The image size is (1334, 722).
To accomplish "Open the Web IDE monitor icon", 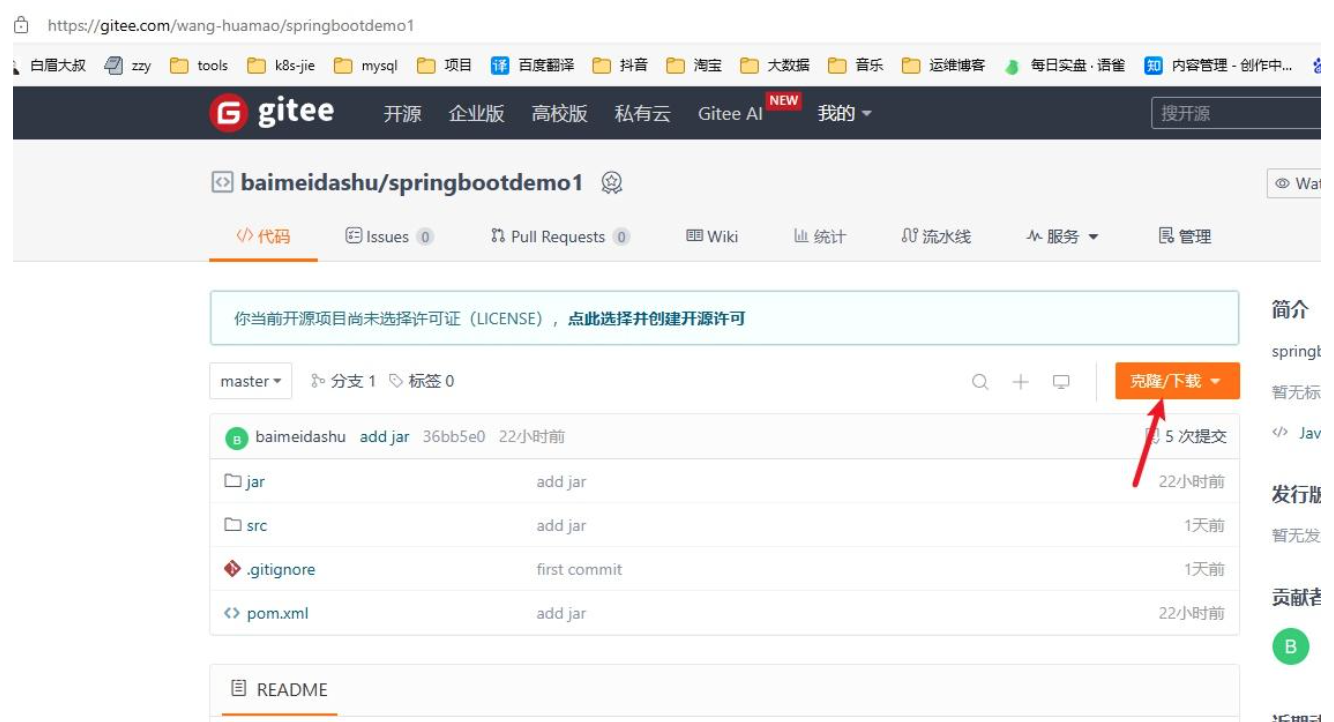I will click(x=1061, y=381).
